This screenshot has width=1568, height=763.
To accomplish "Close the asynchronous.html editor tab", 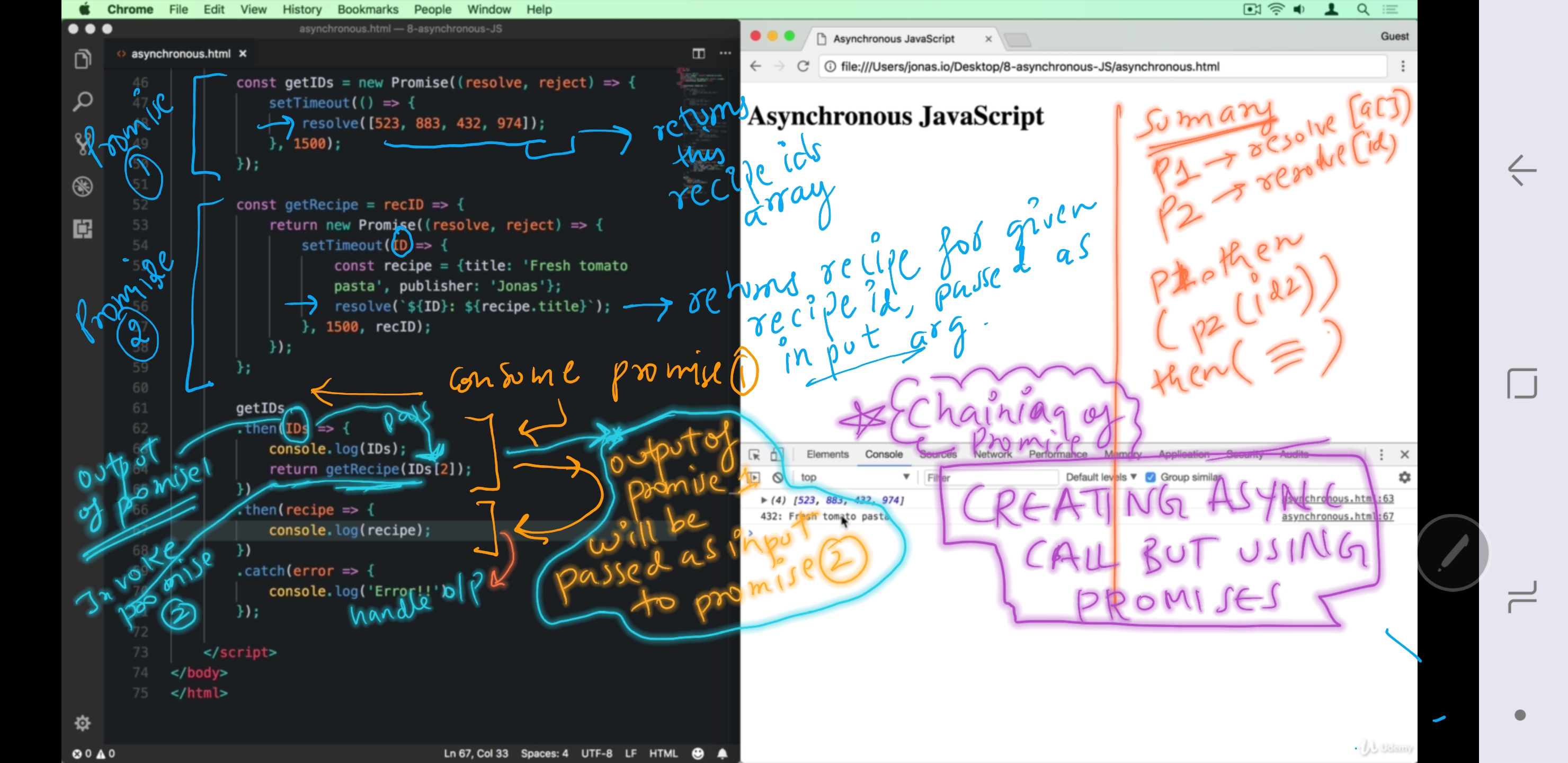I will (243, 54).
